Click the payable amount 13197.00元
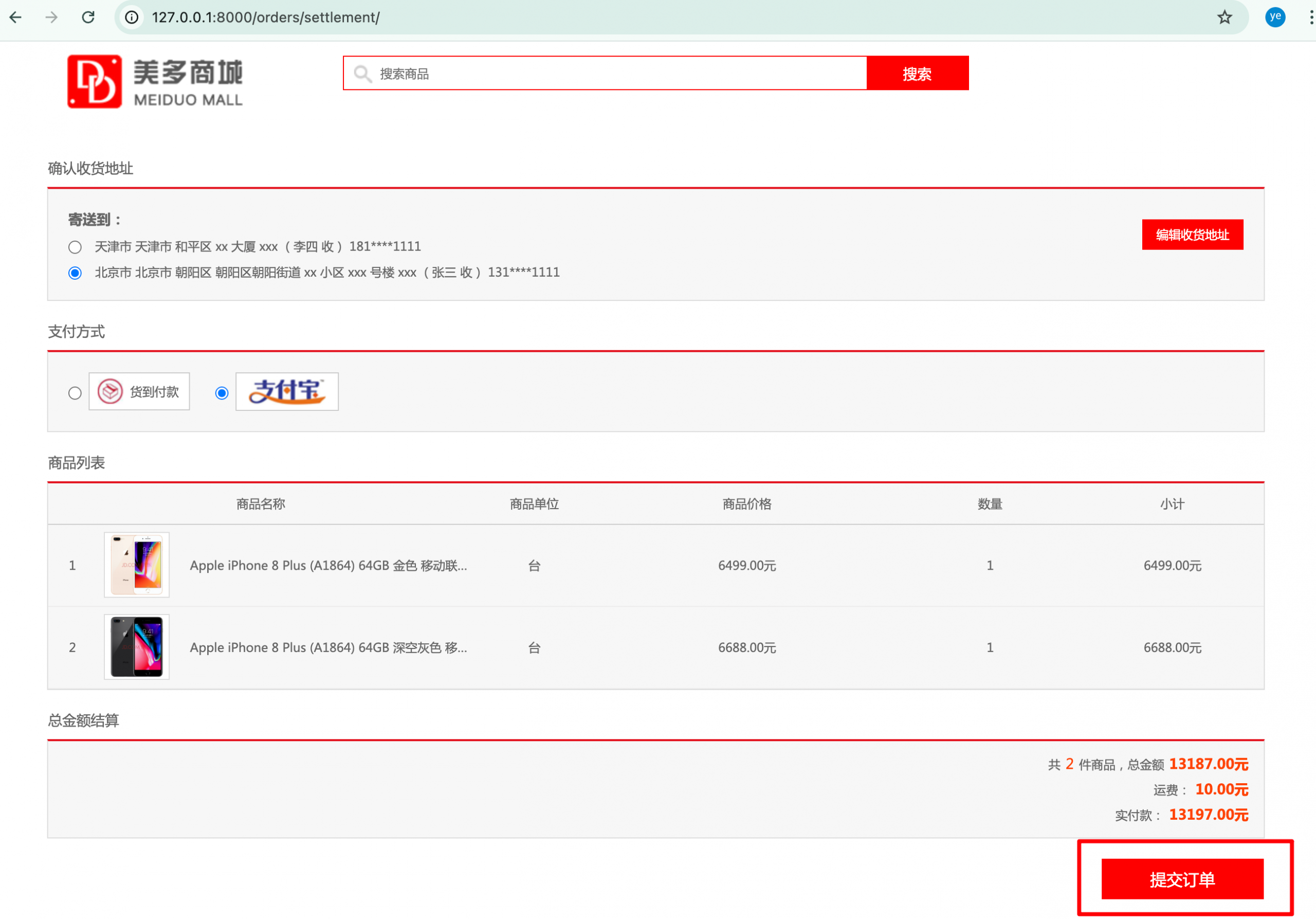1316x919 pixels. (1208, 815)
